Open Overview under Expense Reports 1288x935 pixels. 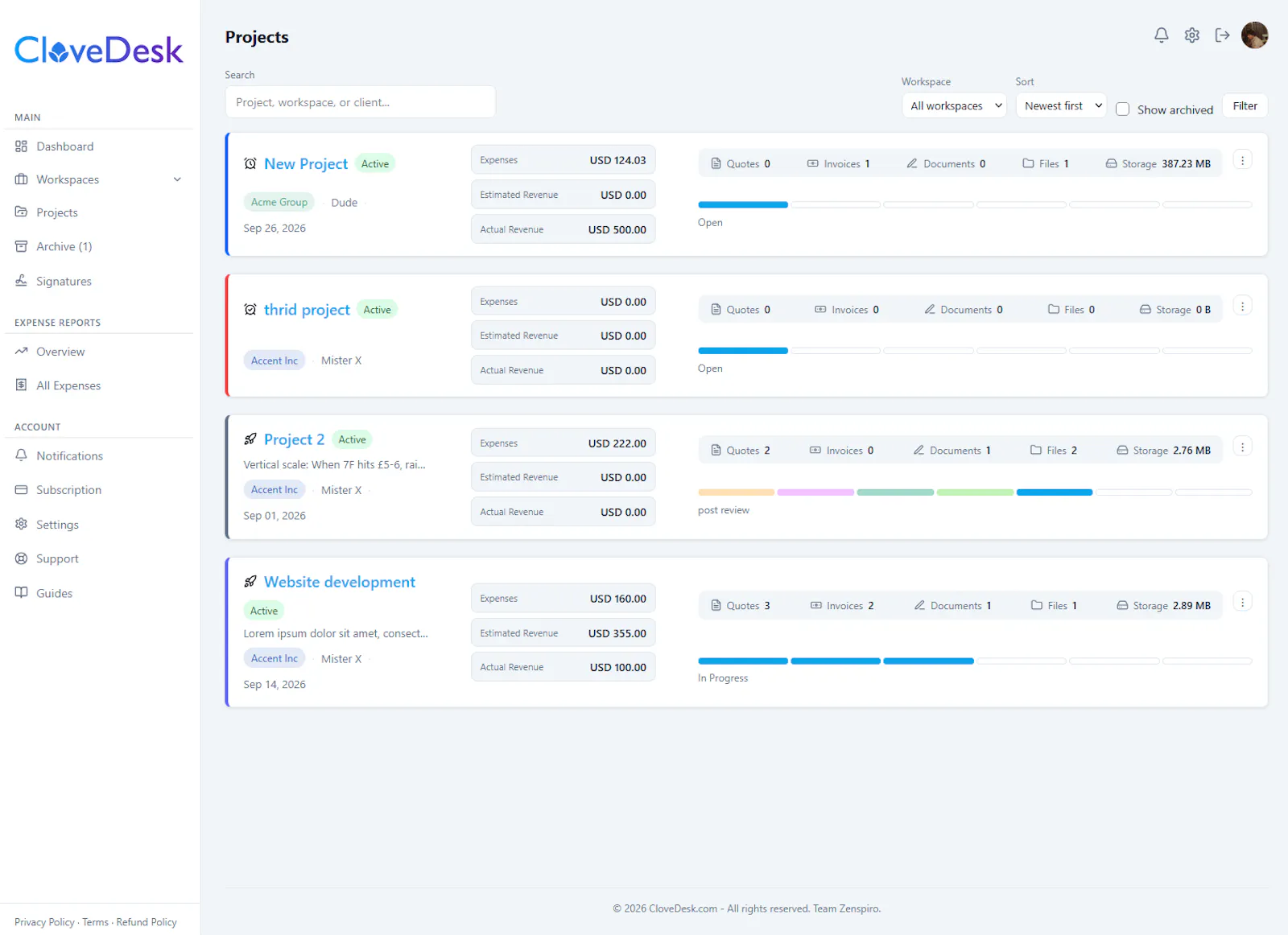[x=60, y=352]
